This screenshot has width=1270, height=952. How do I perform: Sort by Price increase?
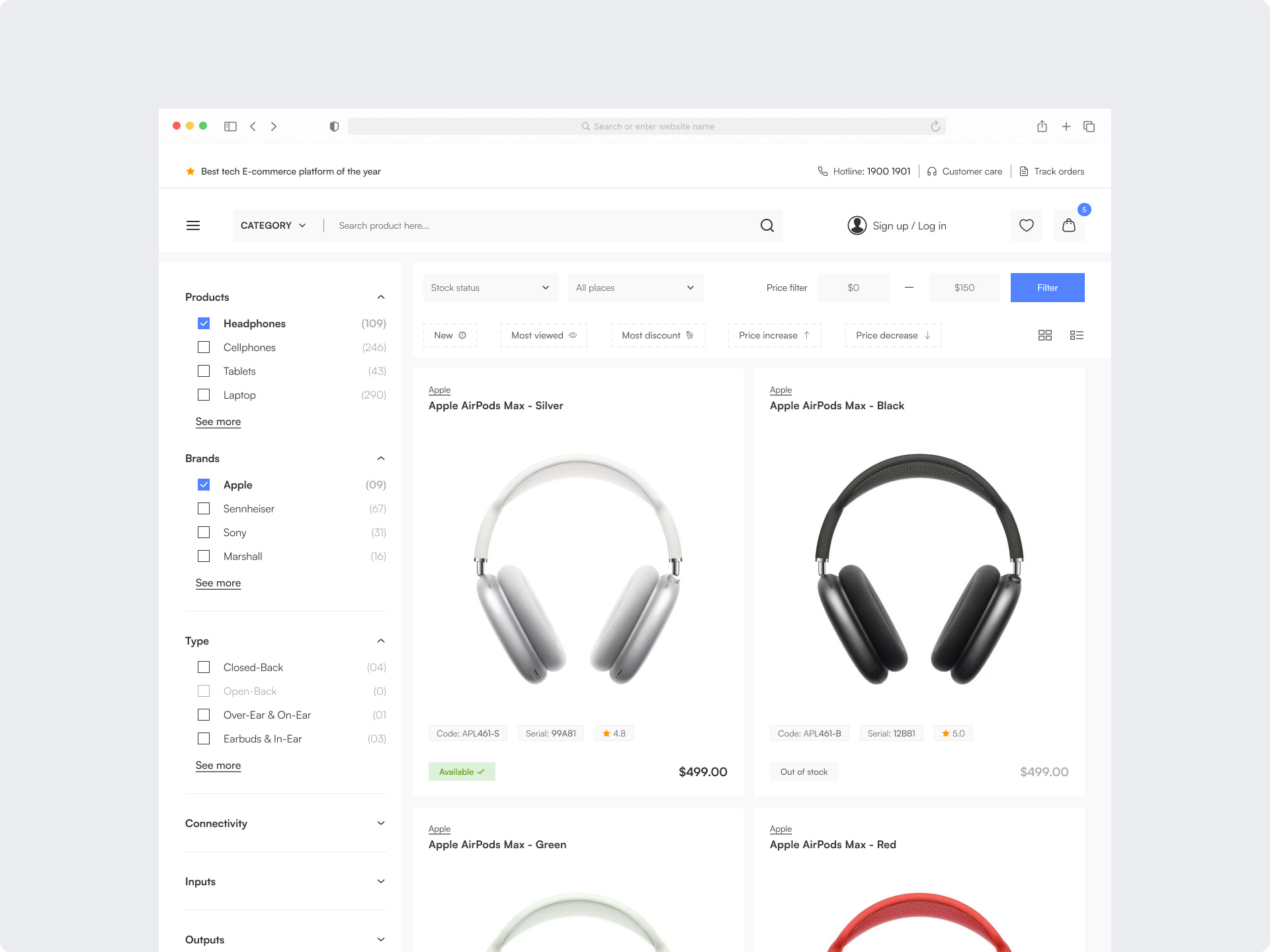[775, 335]
